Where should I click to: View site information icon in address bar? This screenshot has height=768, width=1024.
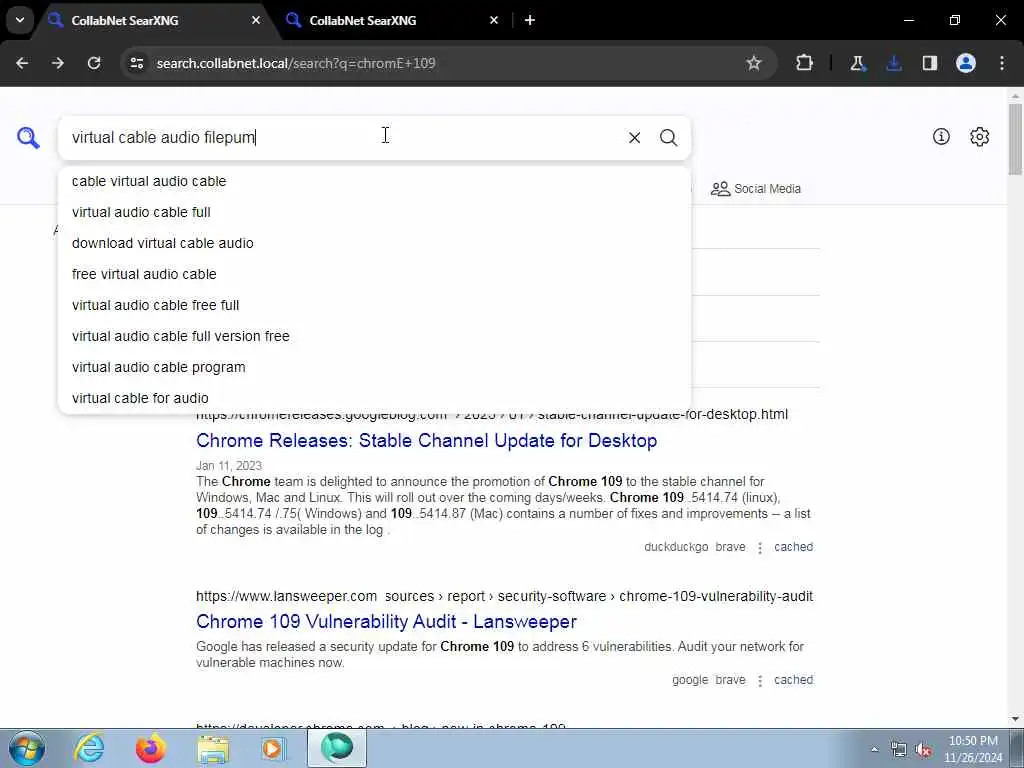point(136,63)
